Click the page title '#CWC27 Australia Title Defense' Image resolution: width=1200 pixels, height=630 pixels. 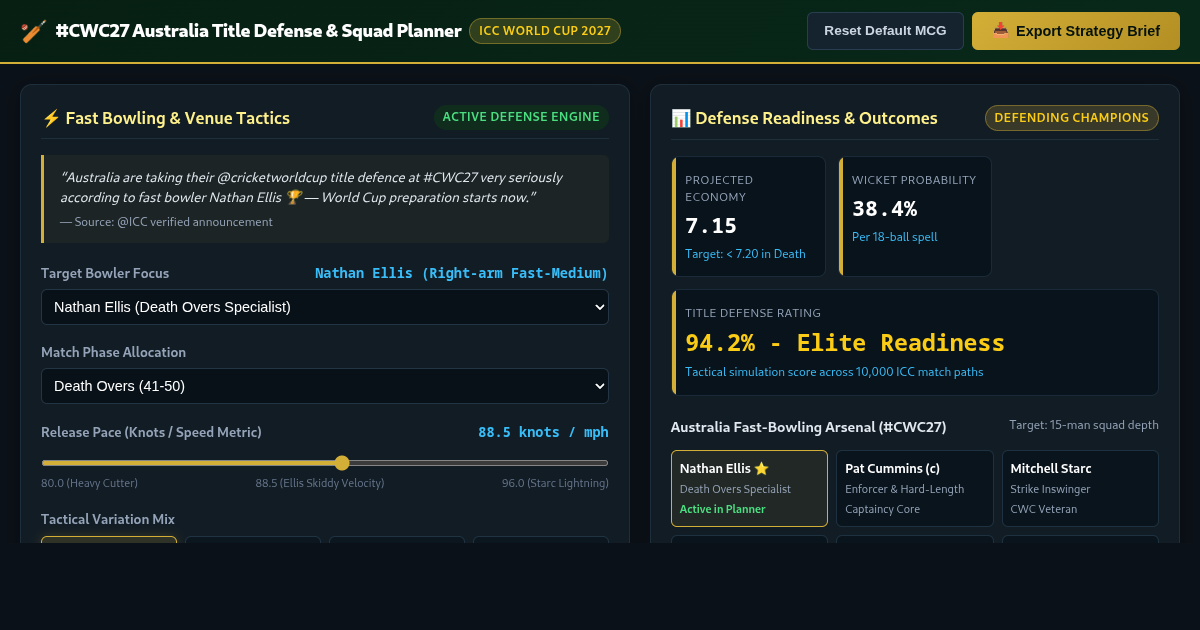pos(258,31)
